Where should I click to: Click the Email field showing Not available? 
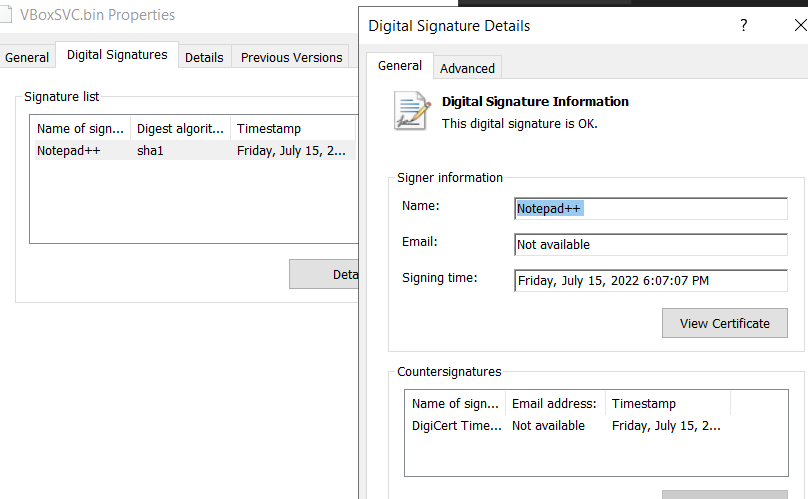650,245
